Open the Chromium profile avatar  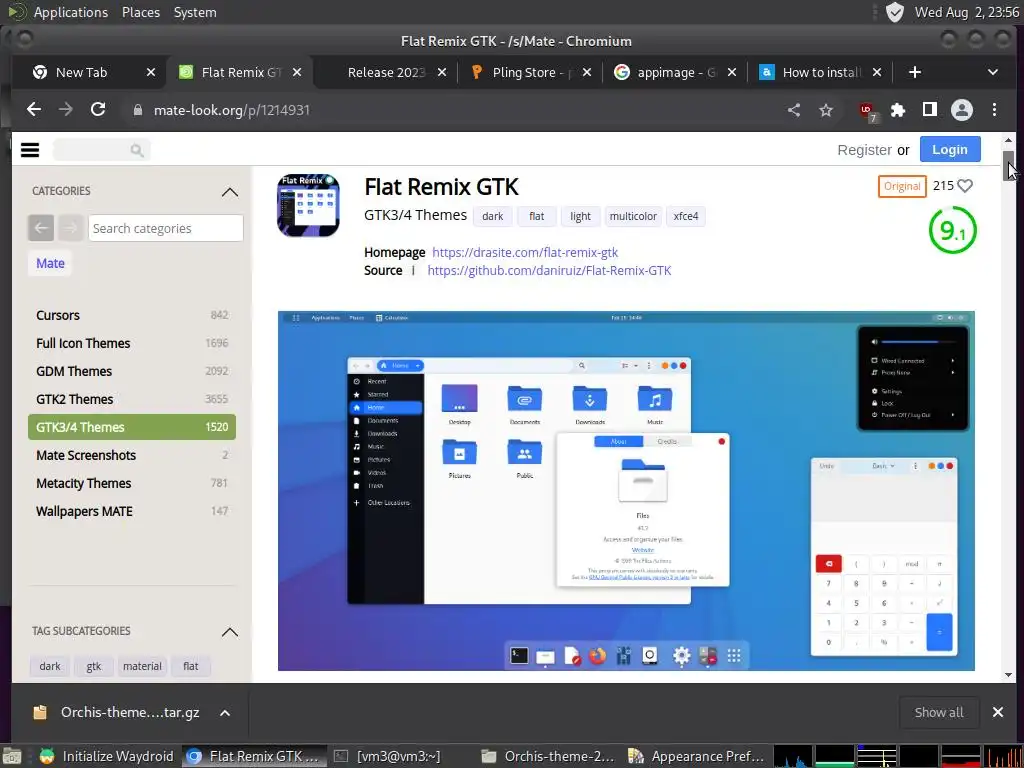961,110
